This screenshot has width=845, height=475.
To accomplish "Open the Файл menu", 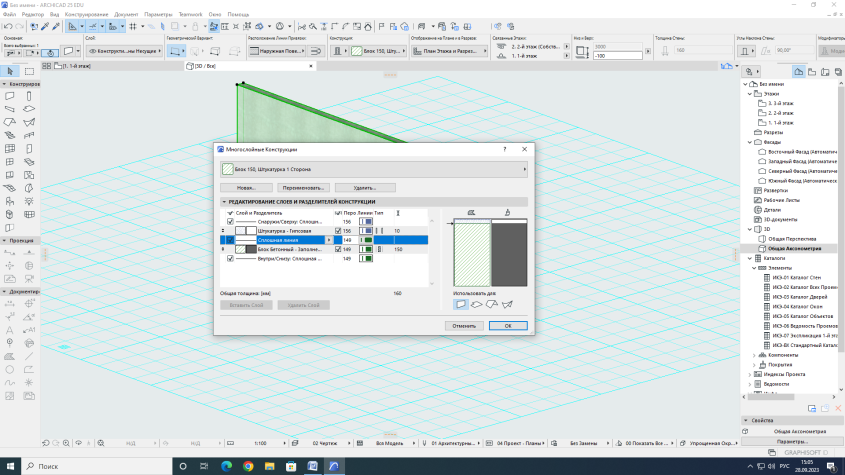I will pyautogui.click(x=9, y=15).
